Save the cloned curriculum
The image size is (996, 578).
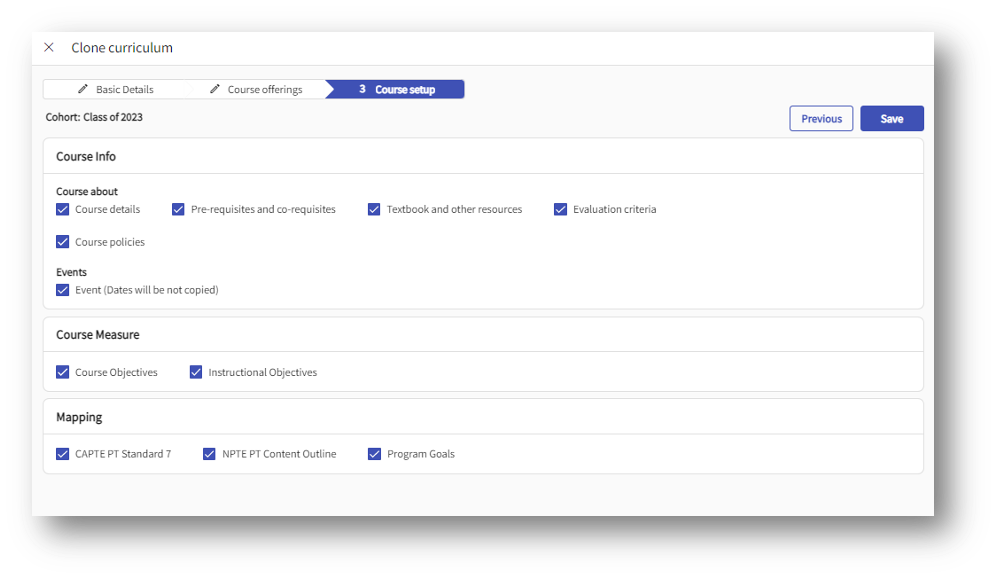[x=891, y=119]
